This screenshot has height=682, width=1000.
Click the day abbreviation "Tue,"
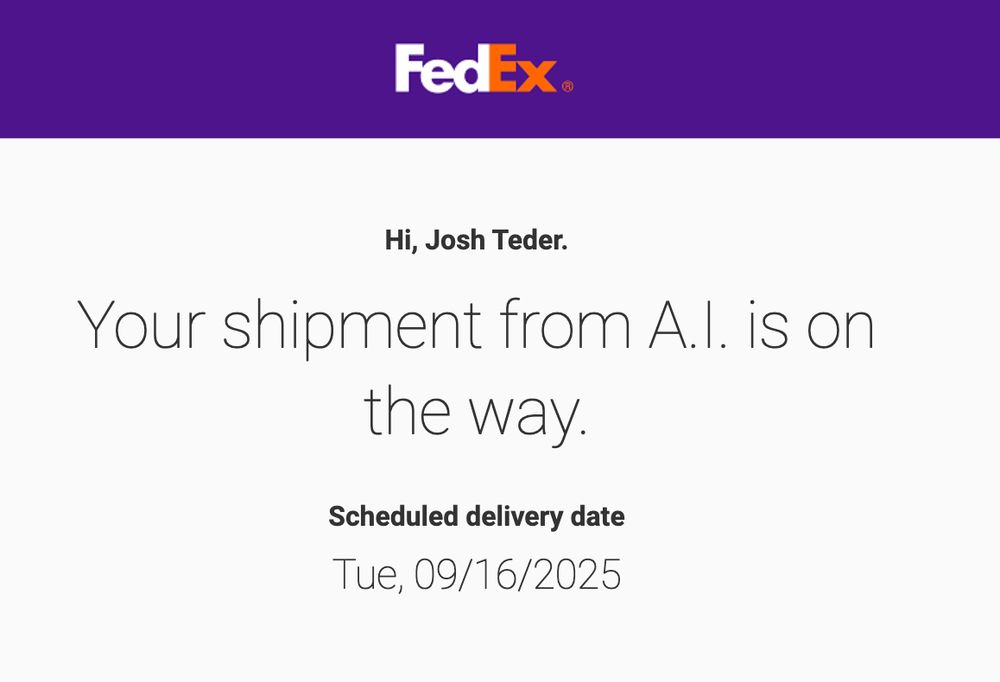click(369, 574)
